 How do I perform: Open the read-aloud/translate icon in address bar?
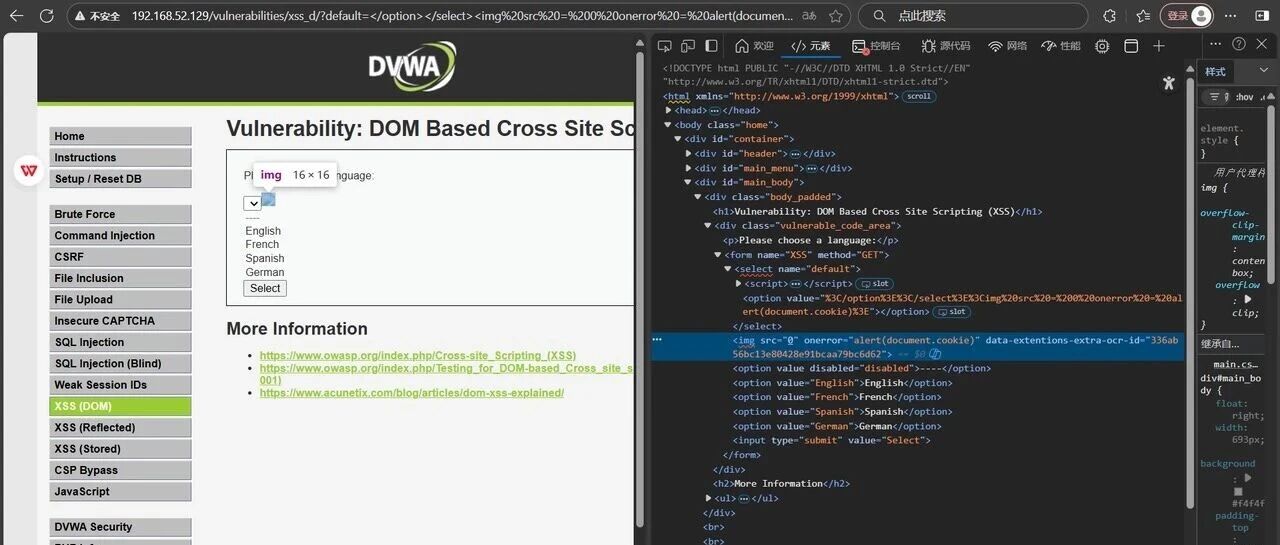point(809,16)
